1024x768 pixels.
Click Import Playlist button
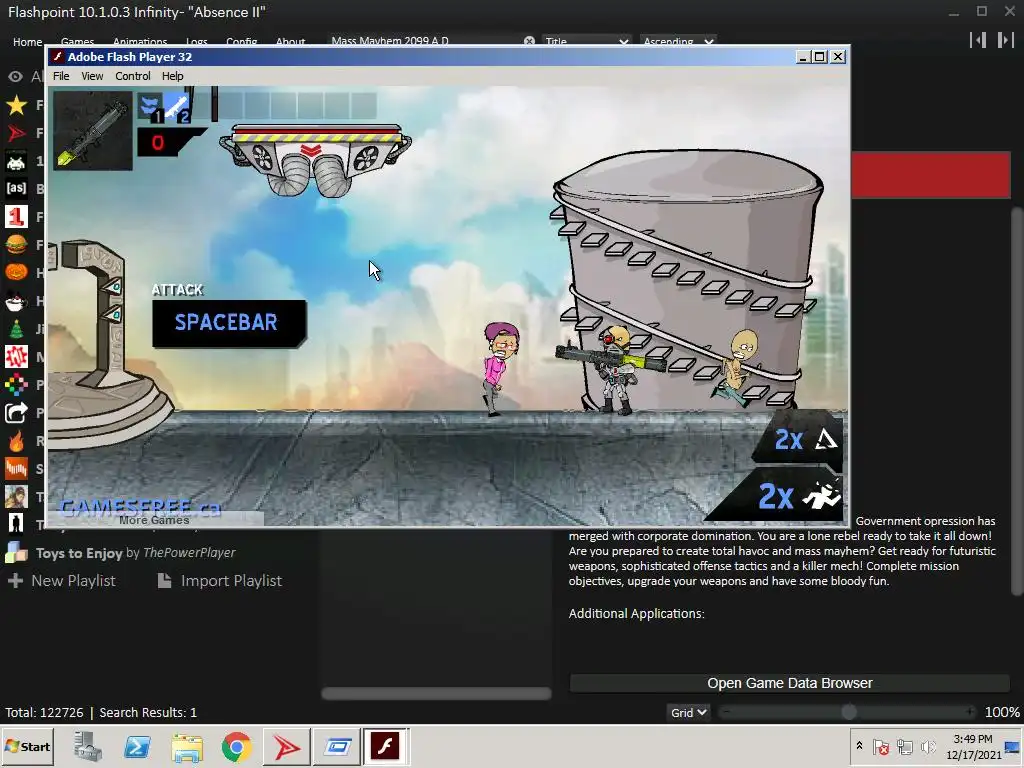pos(220,581)
